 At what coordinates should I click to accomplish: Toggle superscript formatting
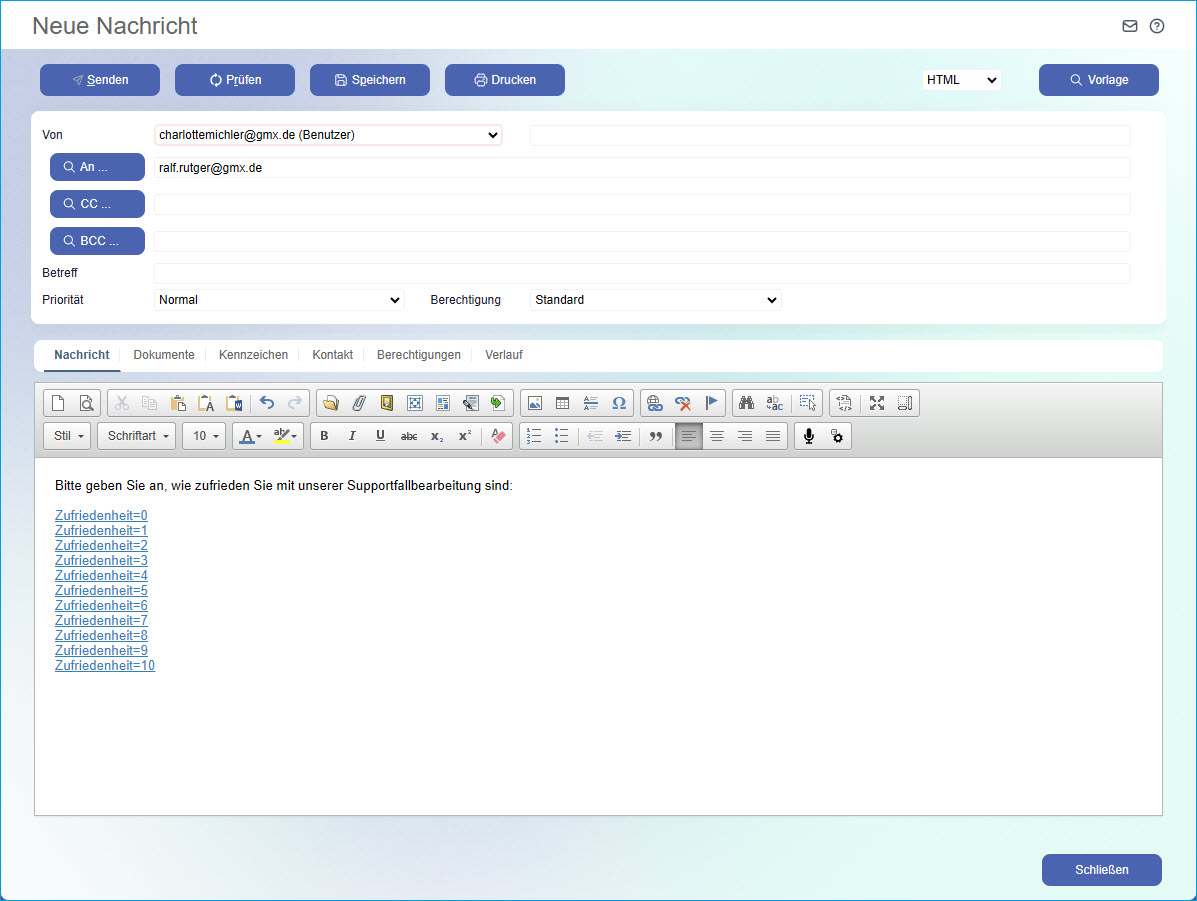pyautogui.click(x=465, y=436)
